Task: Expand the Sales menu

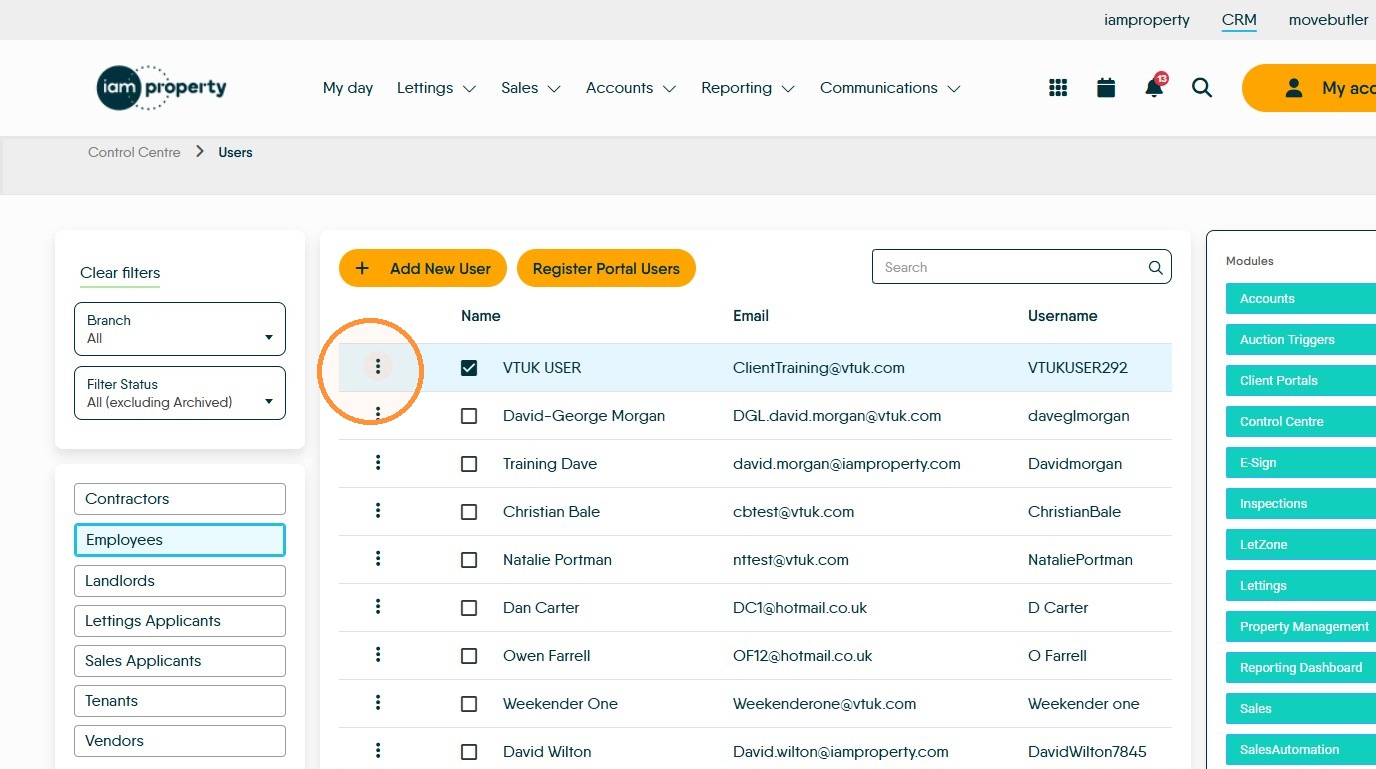Action: pyautogui.click(x=531, y=88)
